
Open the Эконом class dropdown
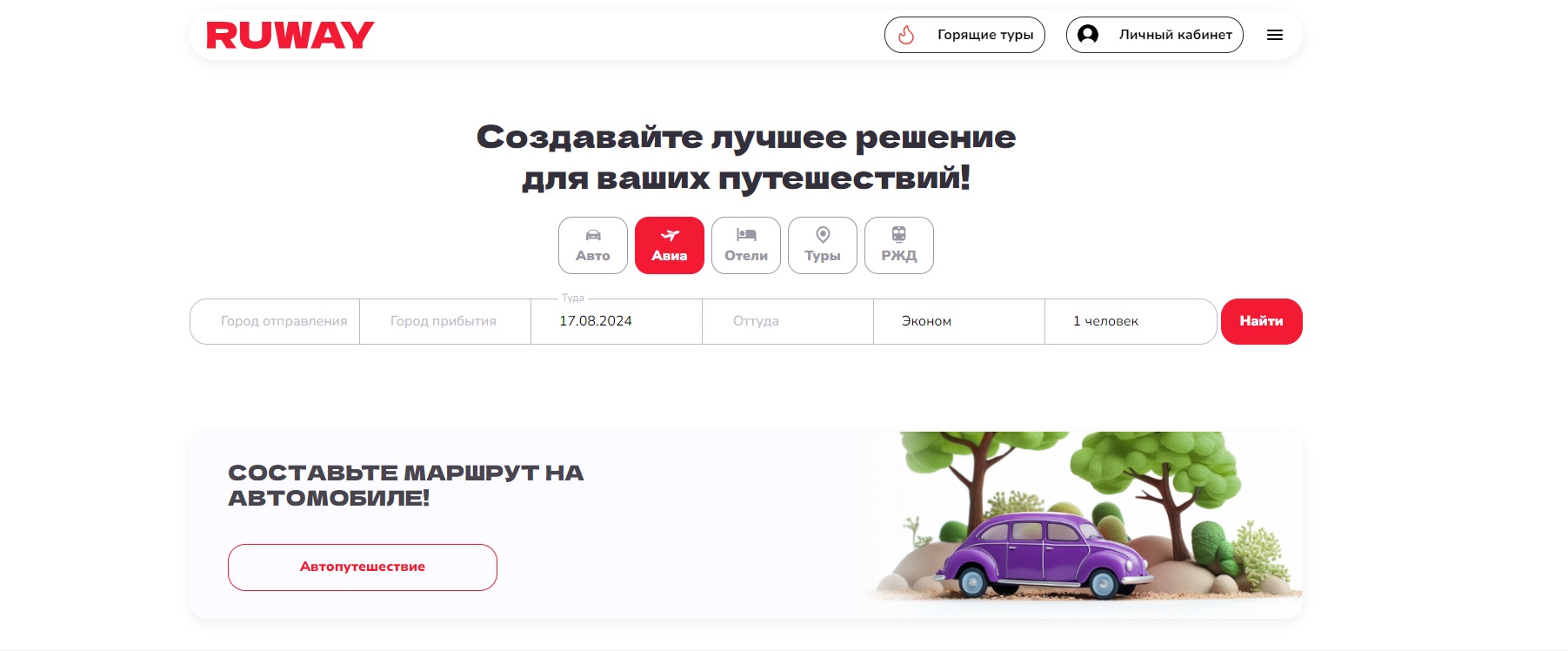[x=959, y=321]
